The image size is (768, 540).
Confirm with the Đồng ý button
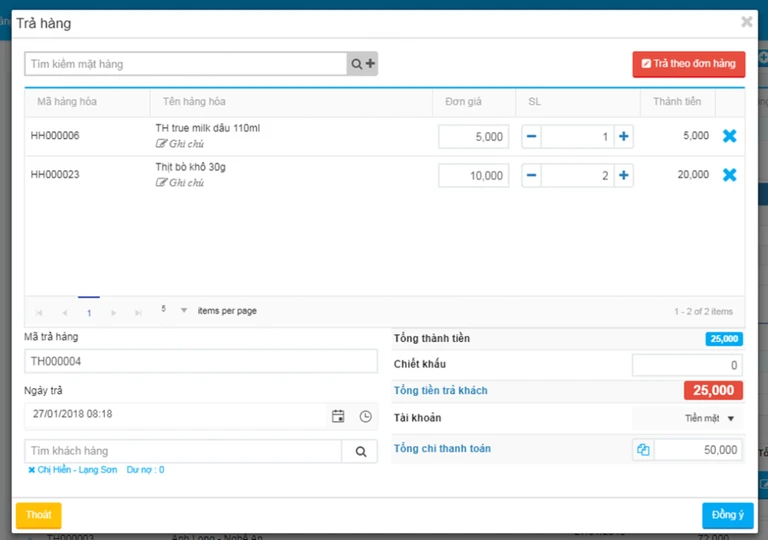727,515
